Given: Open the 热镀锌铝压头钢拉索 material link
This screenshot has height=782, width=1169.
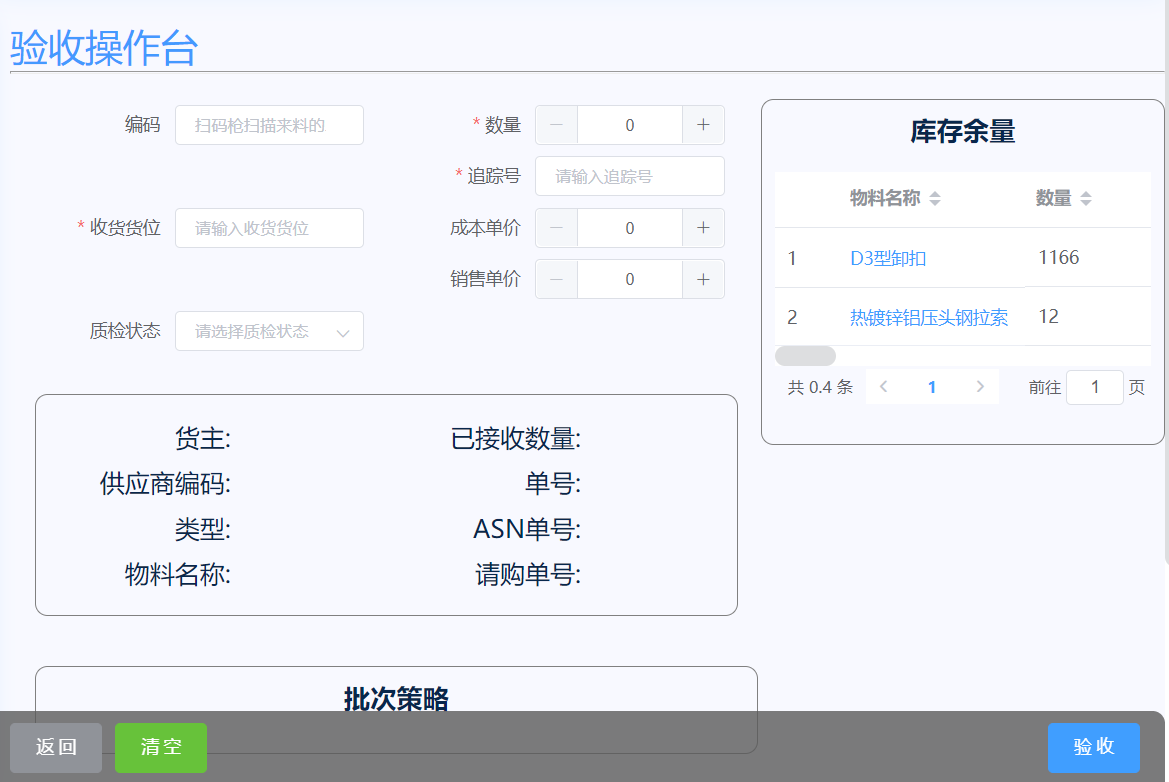Looking at the screenshot, I should point(928,318).
